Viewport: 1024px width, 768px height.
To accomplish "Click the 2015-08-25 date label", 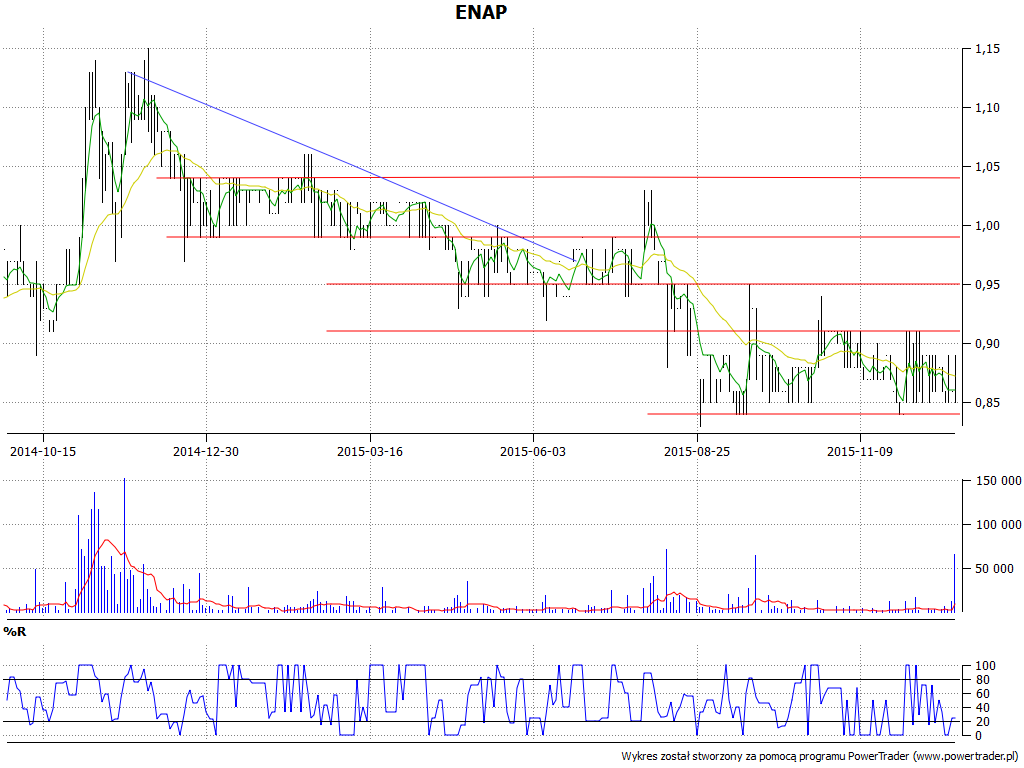I will pyautogui.click(x=697, y=451).
